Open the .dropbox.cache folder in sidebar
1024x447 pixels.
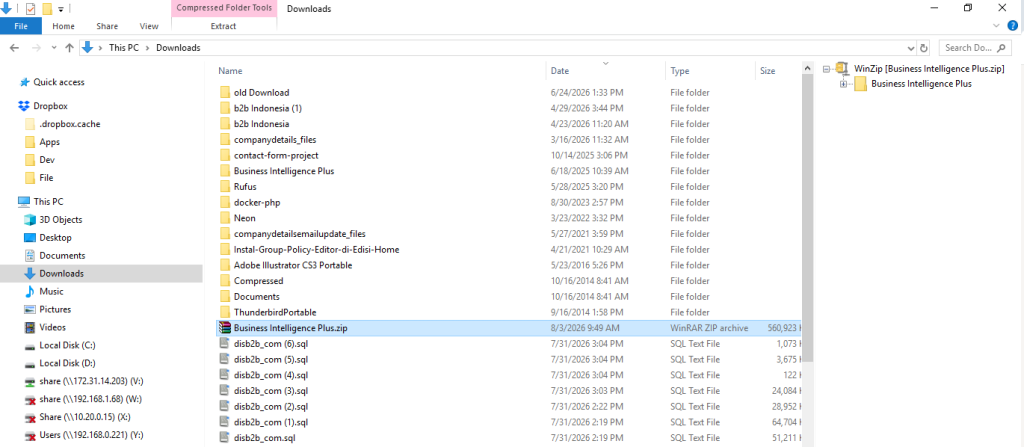click(x=70, y=124)
